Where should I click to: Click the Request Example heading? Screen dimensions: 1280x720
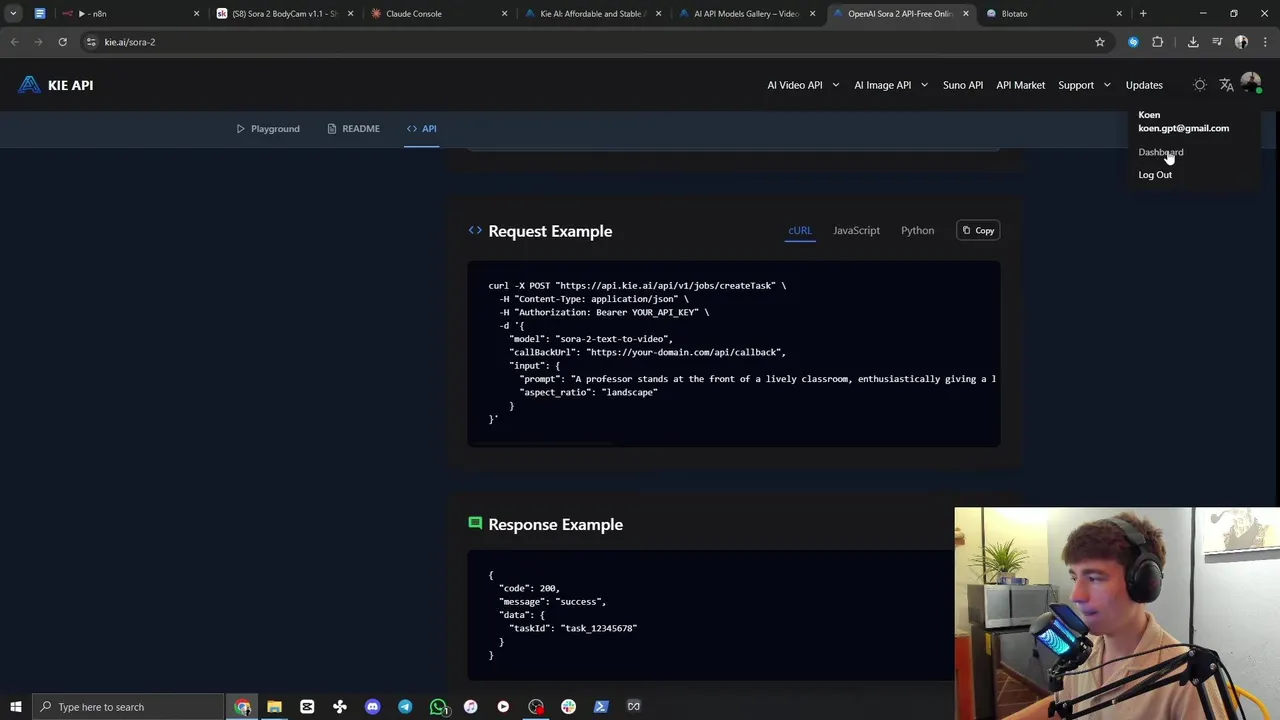[550, 231]
